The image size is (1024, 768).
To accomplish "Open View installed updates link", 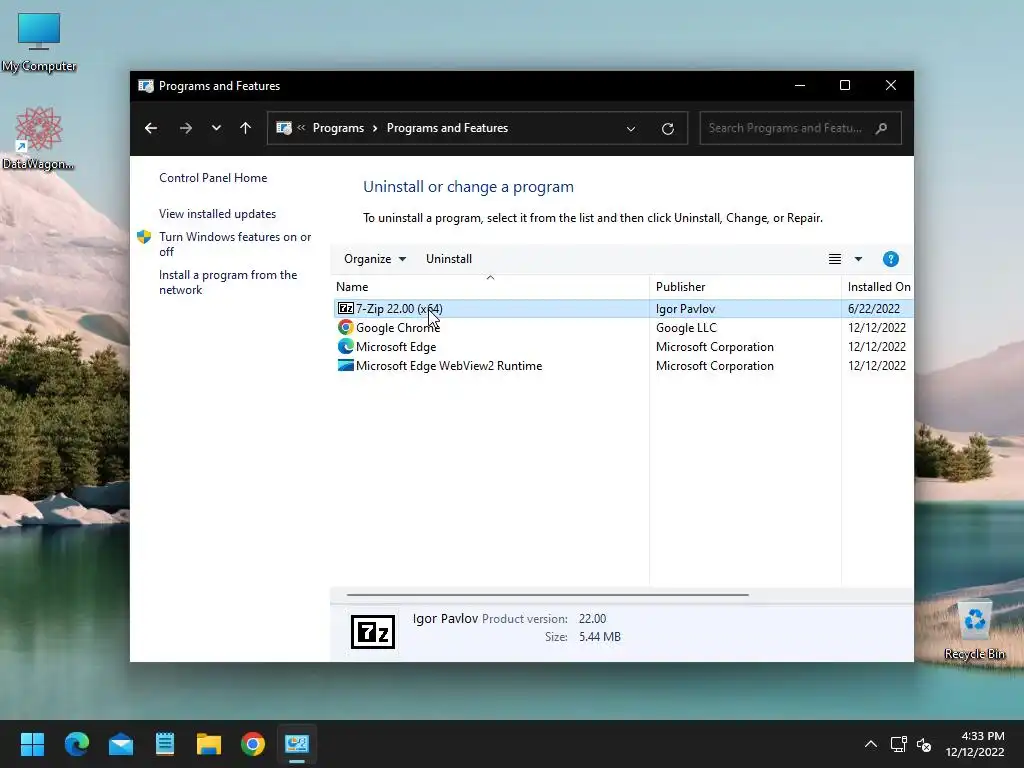I will 217,214.
